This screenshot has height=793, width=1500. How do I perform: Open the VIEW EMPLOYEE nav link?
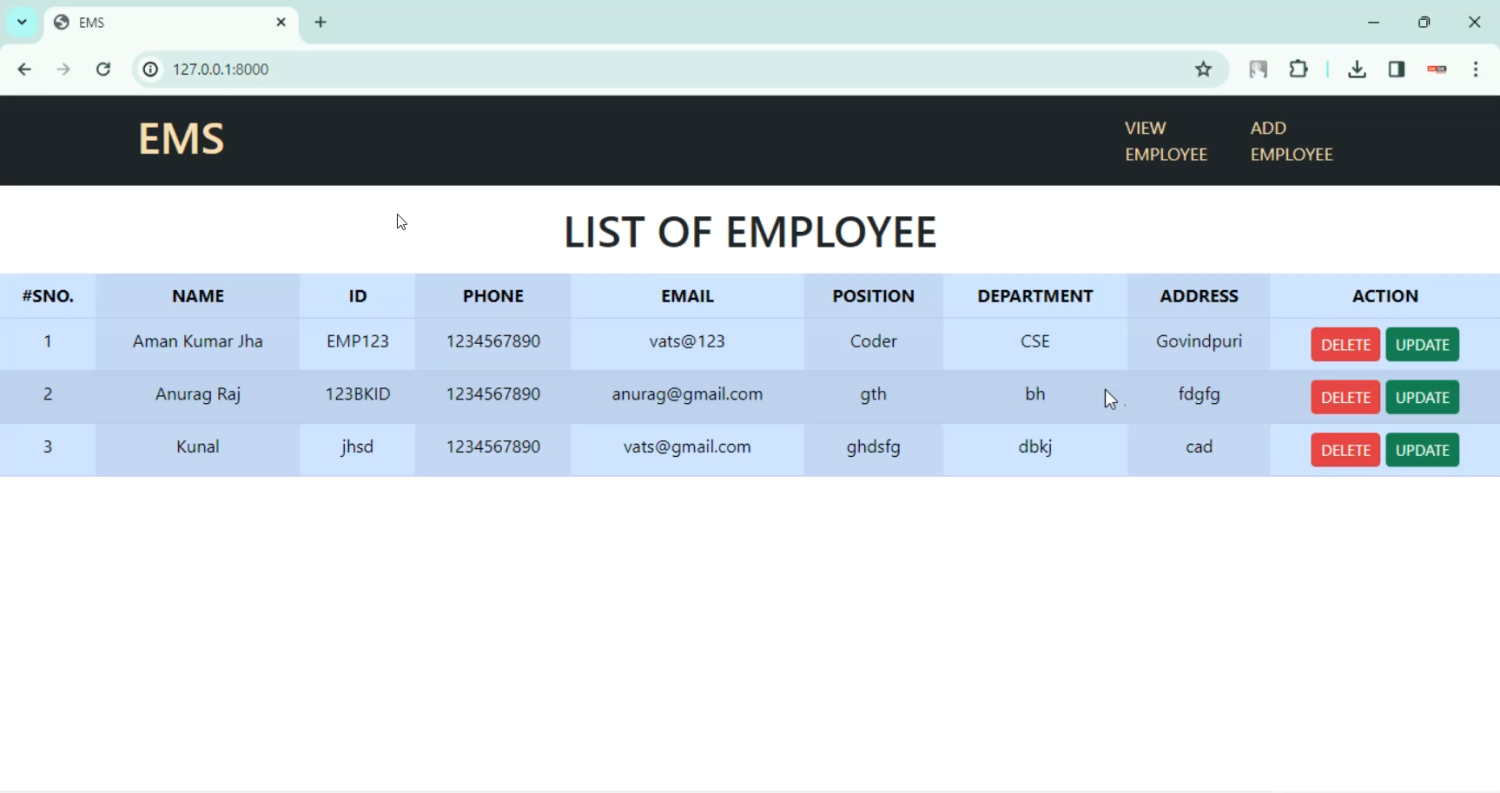(1166, 141)
